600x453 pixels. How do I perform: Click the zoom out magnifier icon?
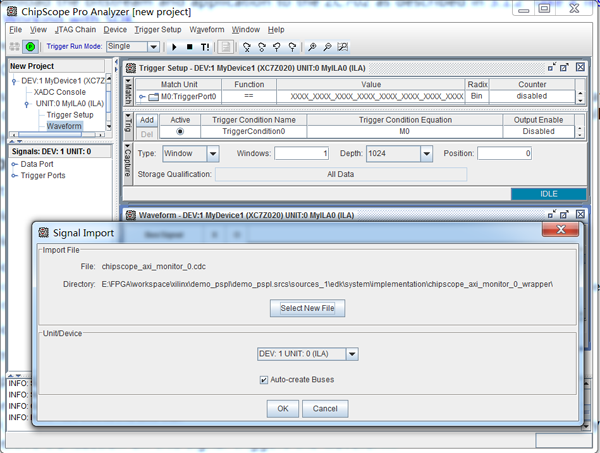click(327, 47)
